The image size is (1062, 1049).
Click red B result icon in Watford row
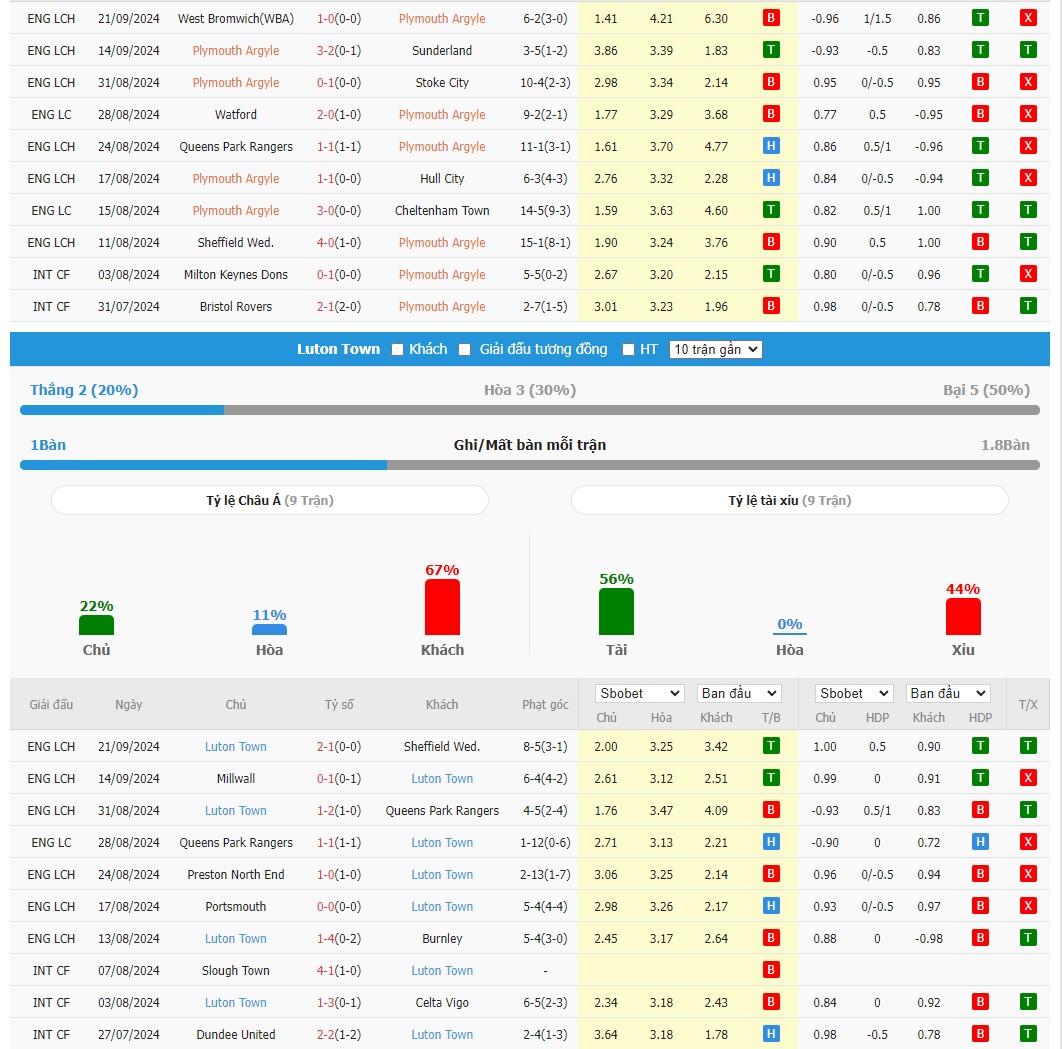[x=771, y=114]
